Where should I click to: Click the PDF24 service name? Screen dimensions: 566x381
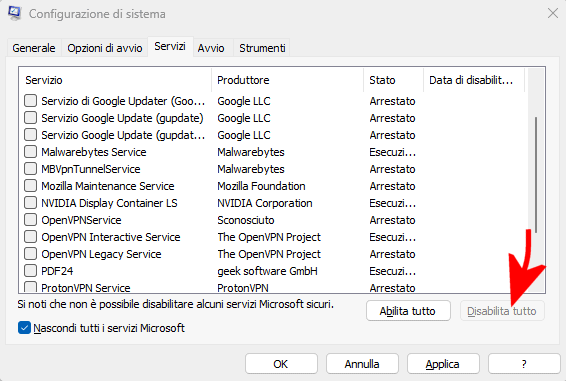[57, 271]
